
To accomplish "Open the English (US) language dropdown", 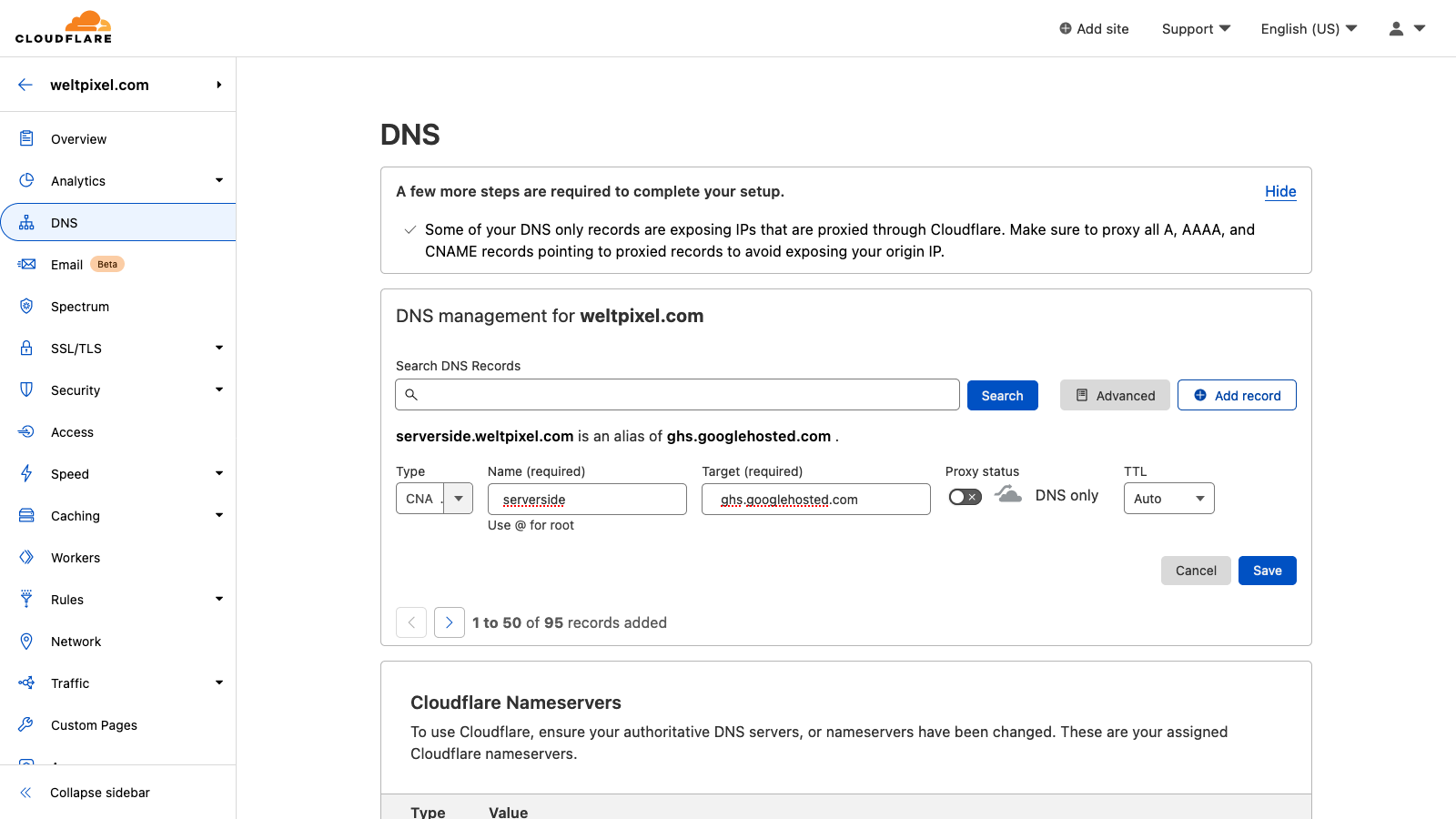I will point(1309,28).
